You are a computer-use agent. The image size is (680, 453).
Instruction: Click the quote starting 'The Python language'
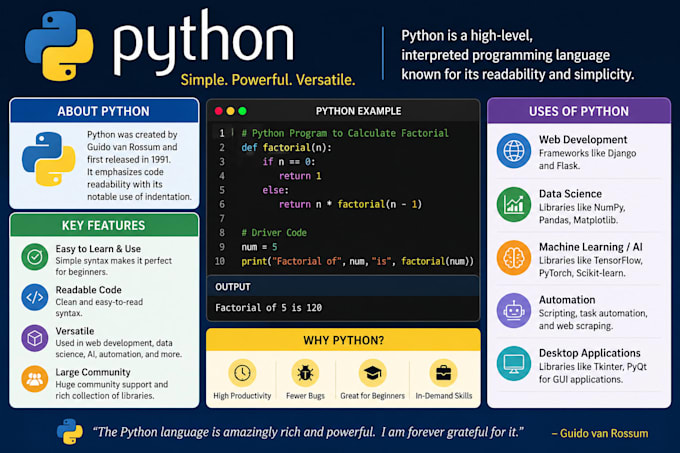coord(308,432)
